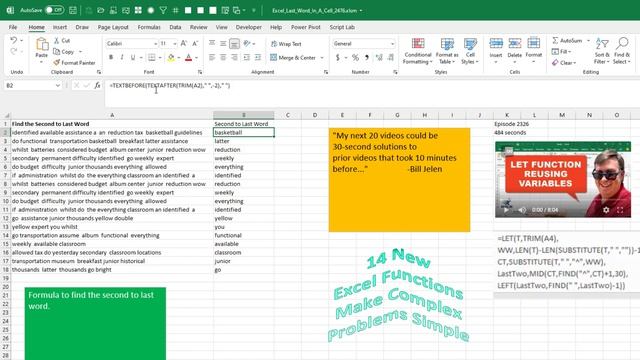Switch to the Formulas tab
640x360 pixels.
(x=149, y=27)
